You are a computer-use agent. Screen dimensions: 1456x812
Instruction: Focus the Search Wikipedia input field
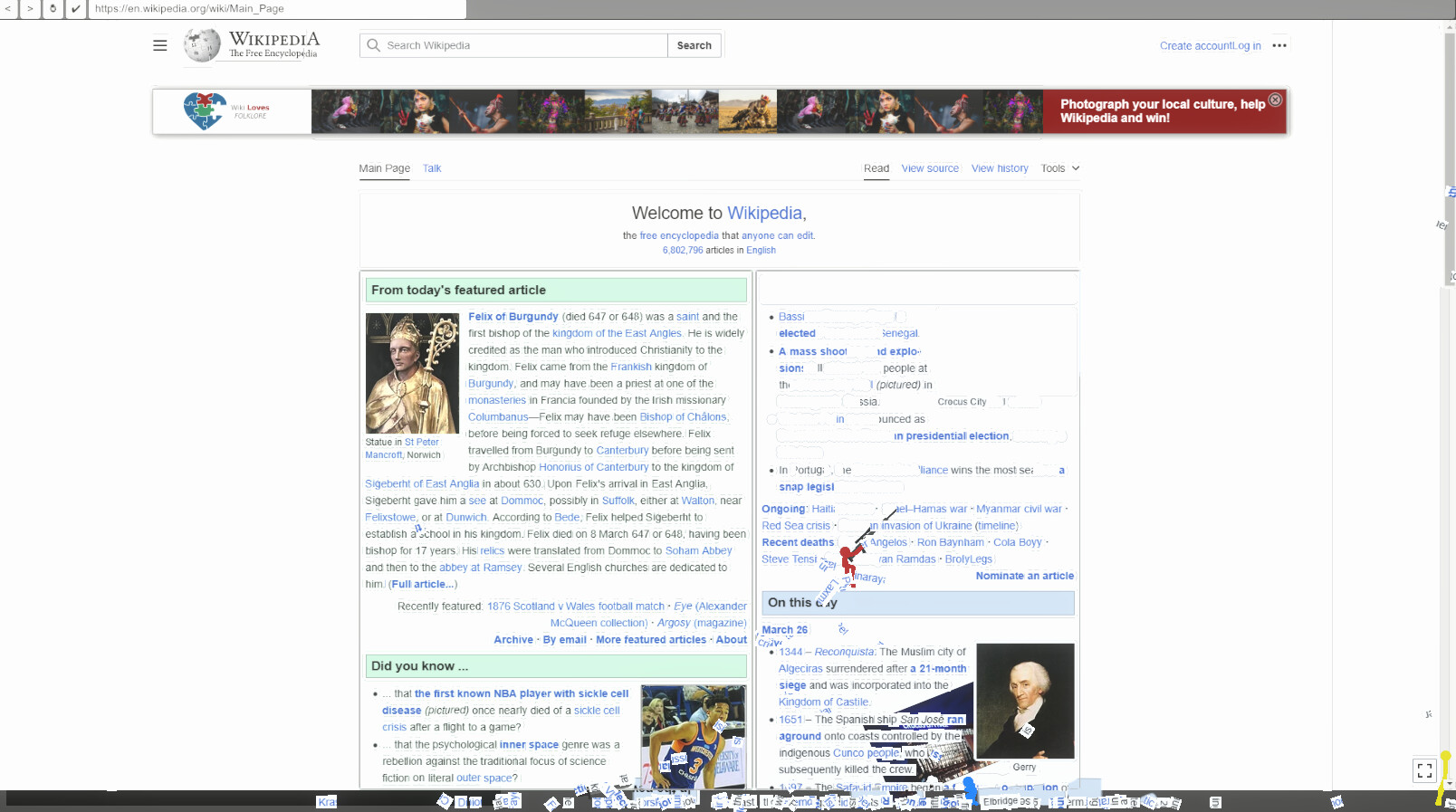tap(514, 45)
